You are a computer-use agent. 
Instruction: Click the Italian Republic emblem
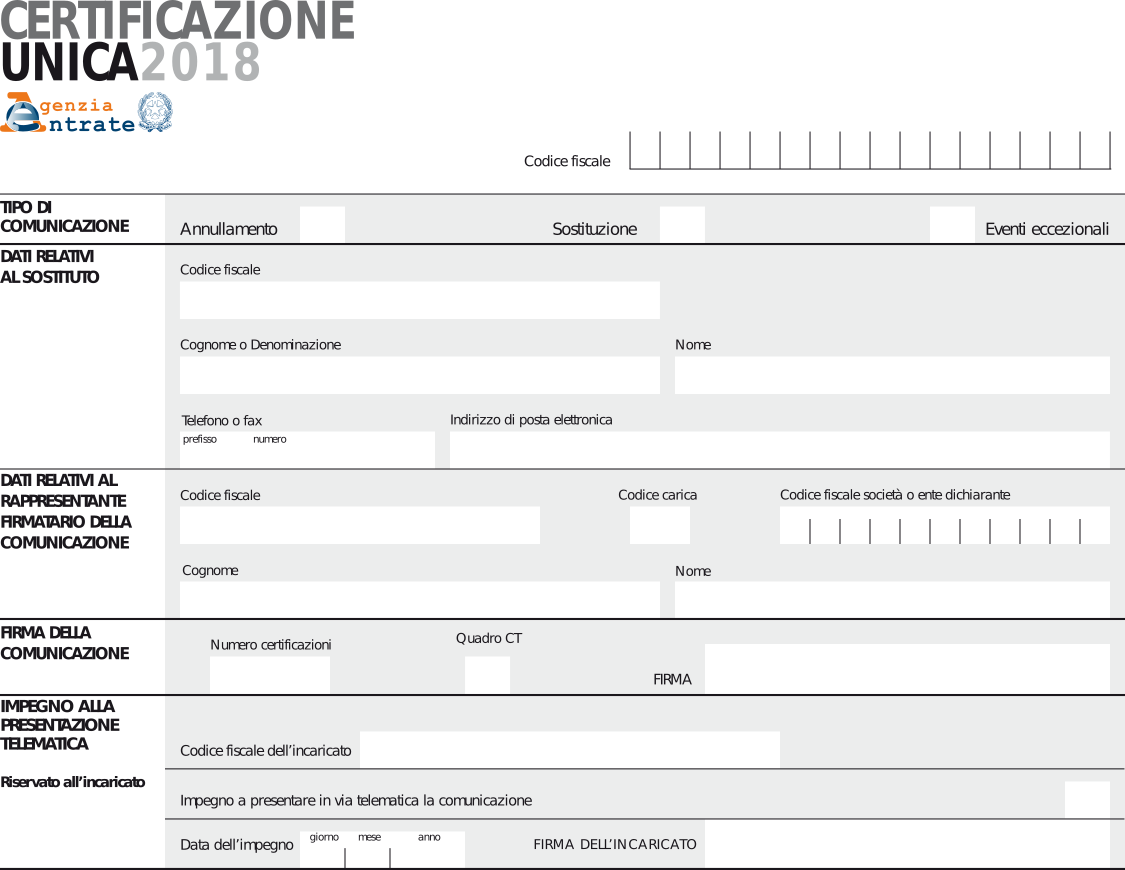(x=155, y=112)
